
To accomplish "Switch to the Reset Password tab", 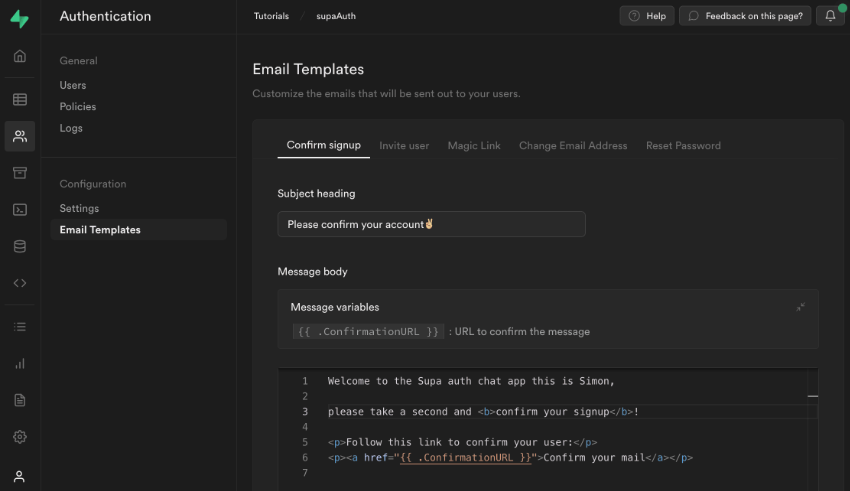I will [x=683, y=146].
